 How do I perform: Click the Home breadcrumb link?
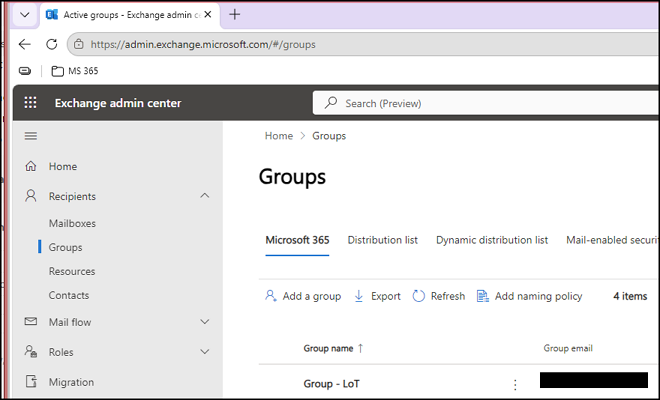point(279,136)
